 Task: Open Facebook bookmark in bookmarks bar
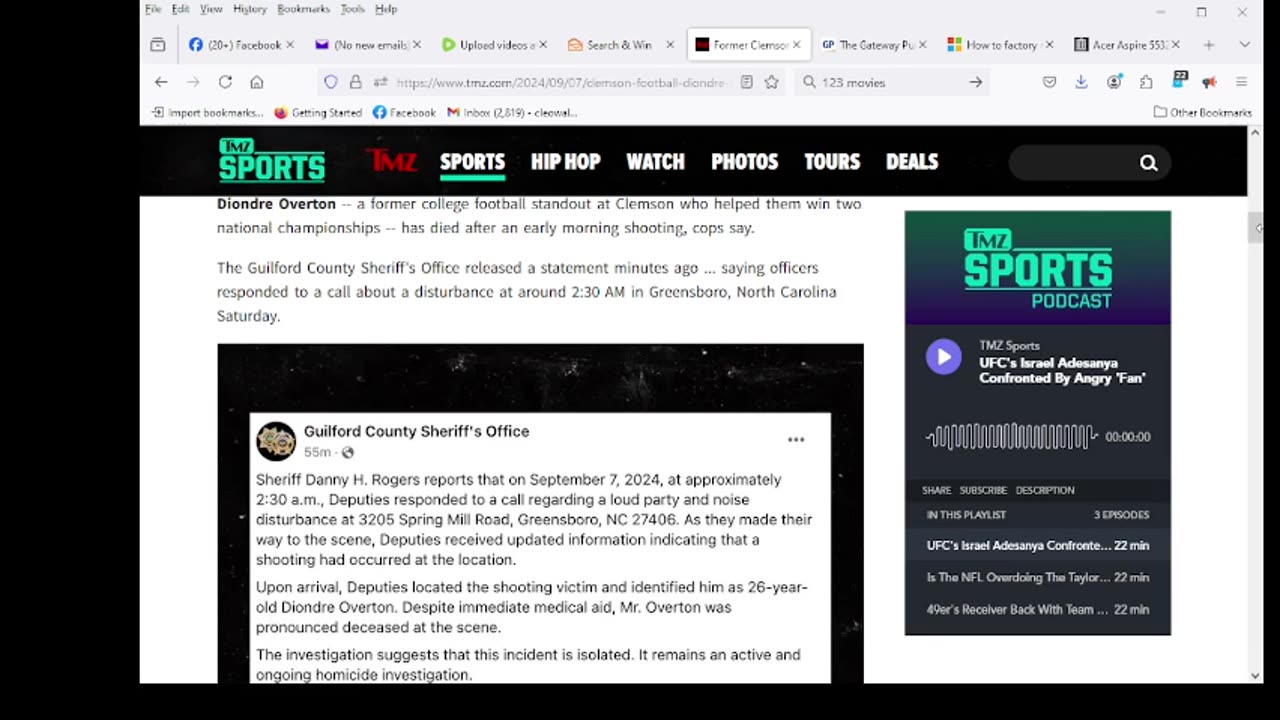(x=404, y=112)
